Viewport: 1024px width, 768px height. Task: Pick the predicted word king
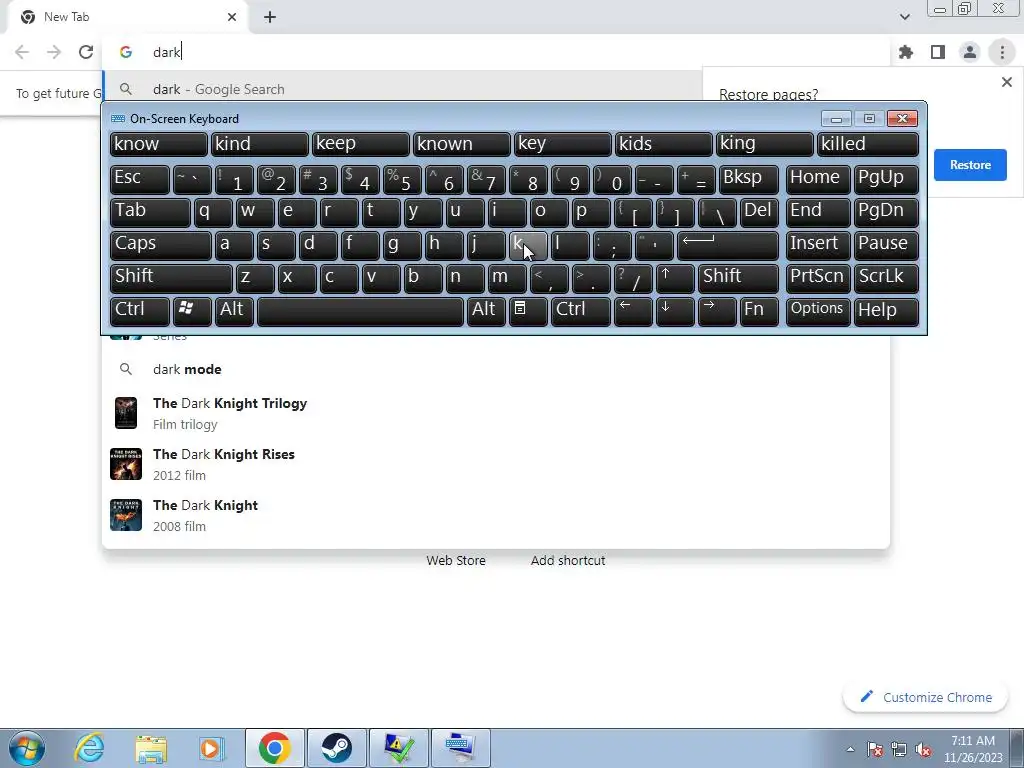(765, 144)
